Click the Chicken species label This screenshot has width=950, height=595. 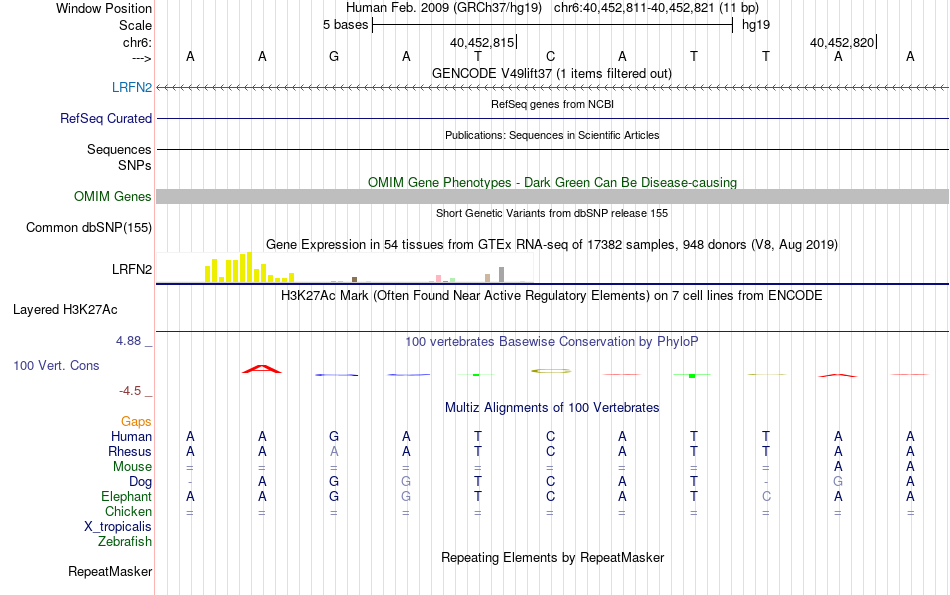click(128, 511)
